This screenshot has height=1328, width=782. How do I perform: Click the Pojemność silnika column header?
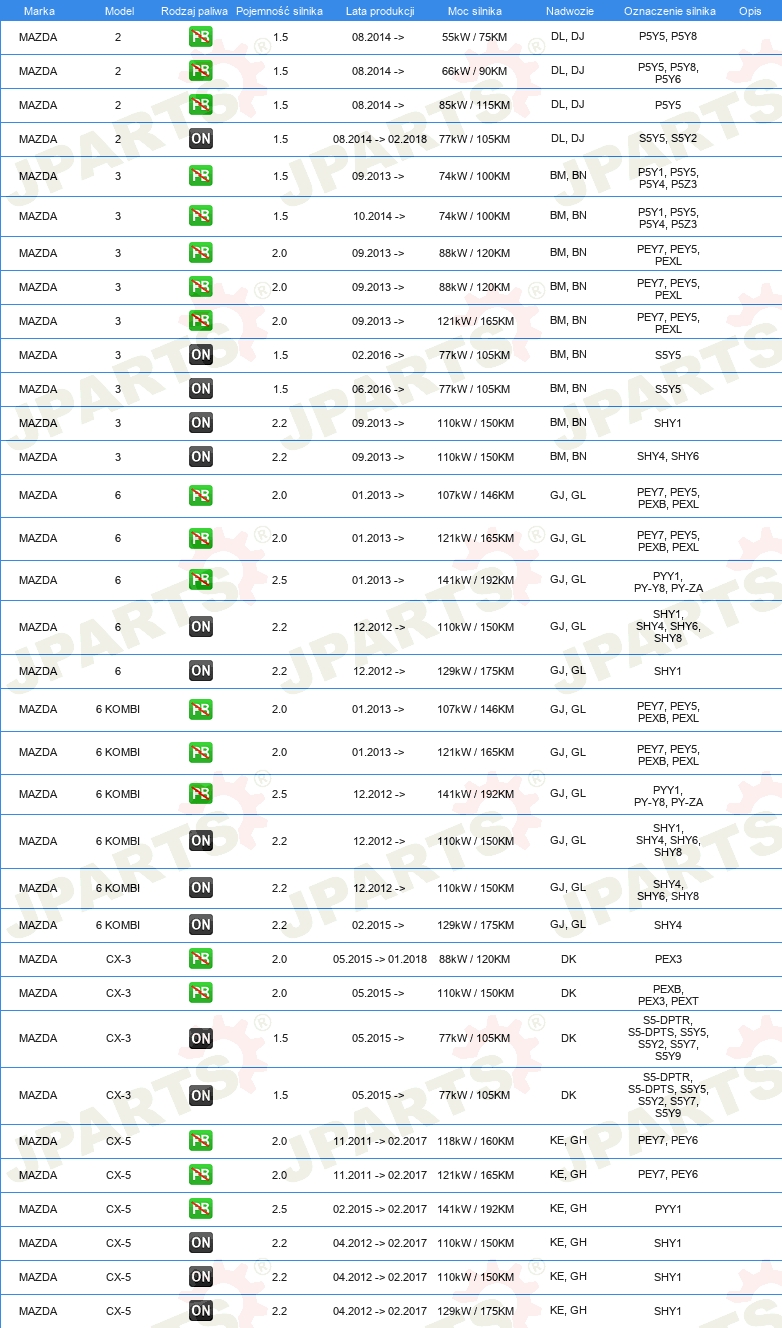click(x=280, y=10)
